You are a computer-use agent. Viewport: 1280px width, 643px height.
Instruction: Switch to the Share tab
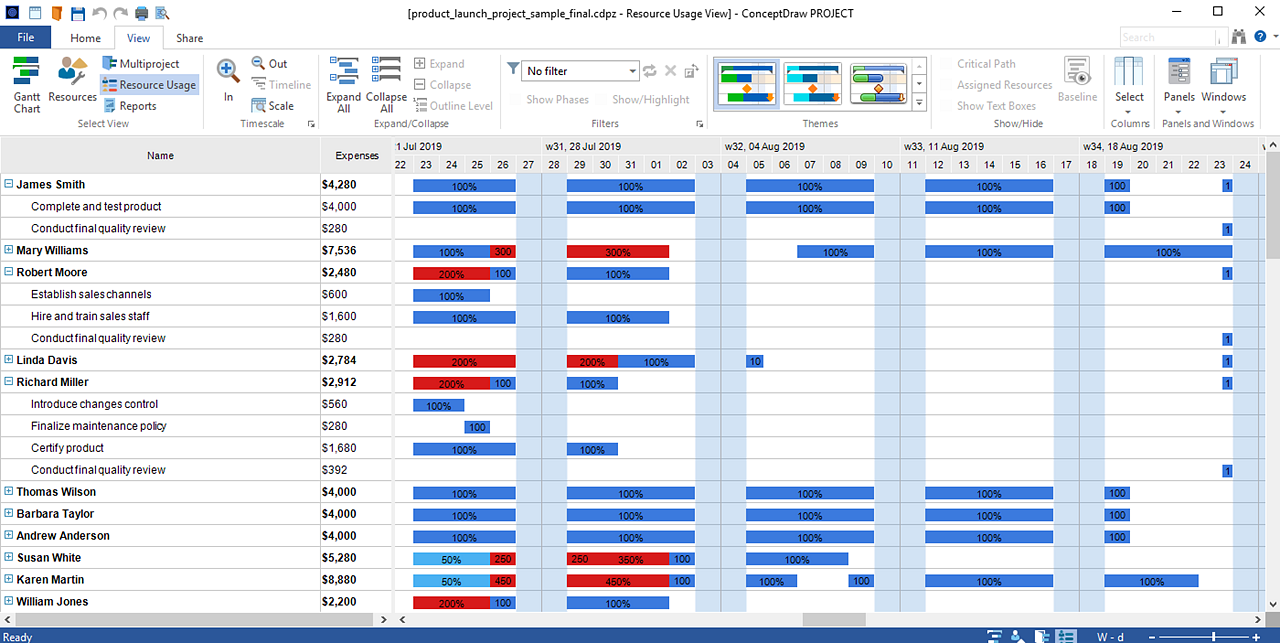189,38
